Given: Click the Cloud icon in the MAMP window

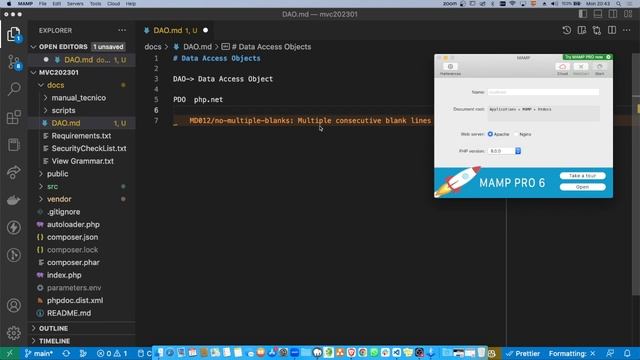Looking at the screenshot, I should click(562, 69).
